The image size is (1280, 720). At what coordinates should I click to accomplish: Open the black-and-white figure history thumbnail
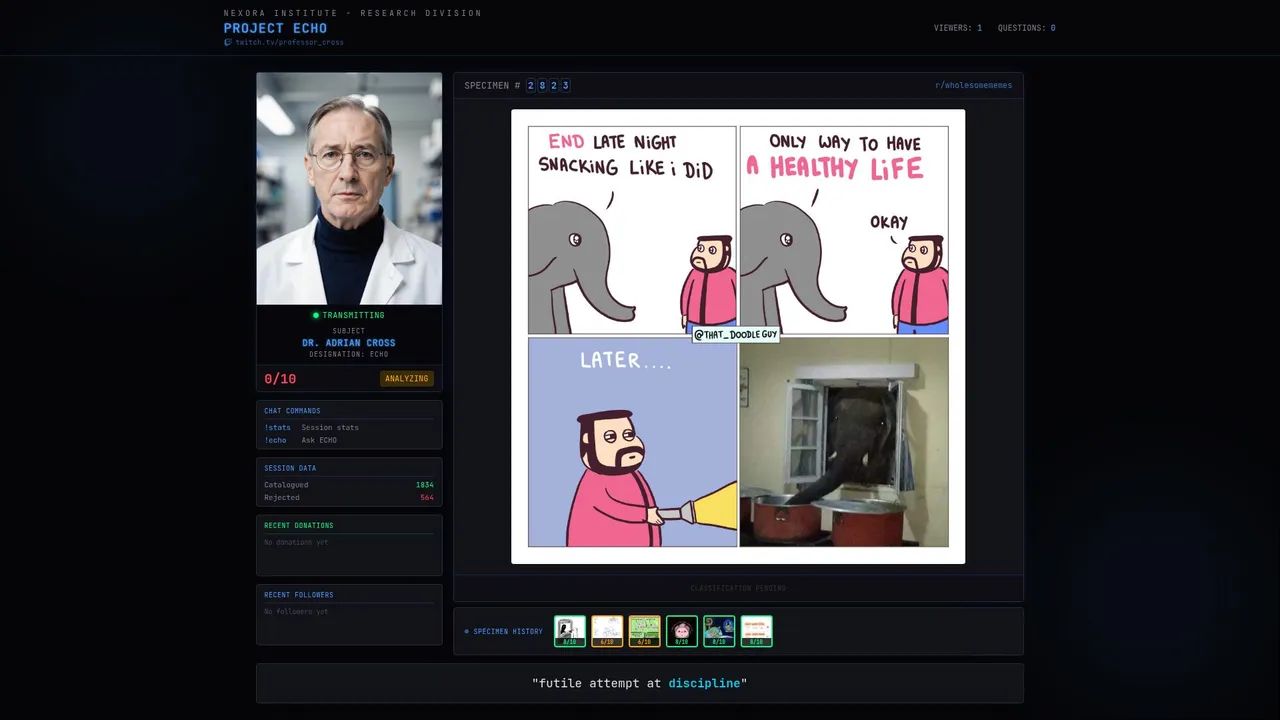(x=570, y=631)
